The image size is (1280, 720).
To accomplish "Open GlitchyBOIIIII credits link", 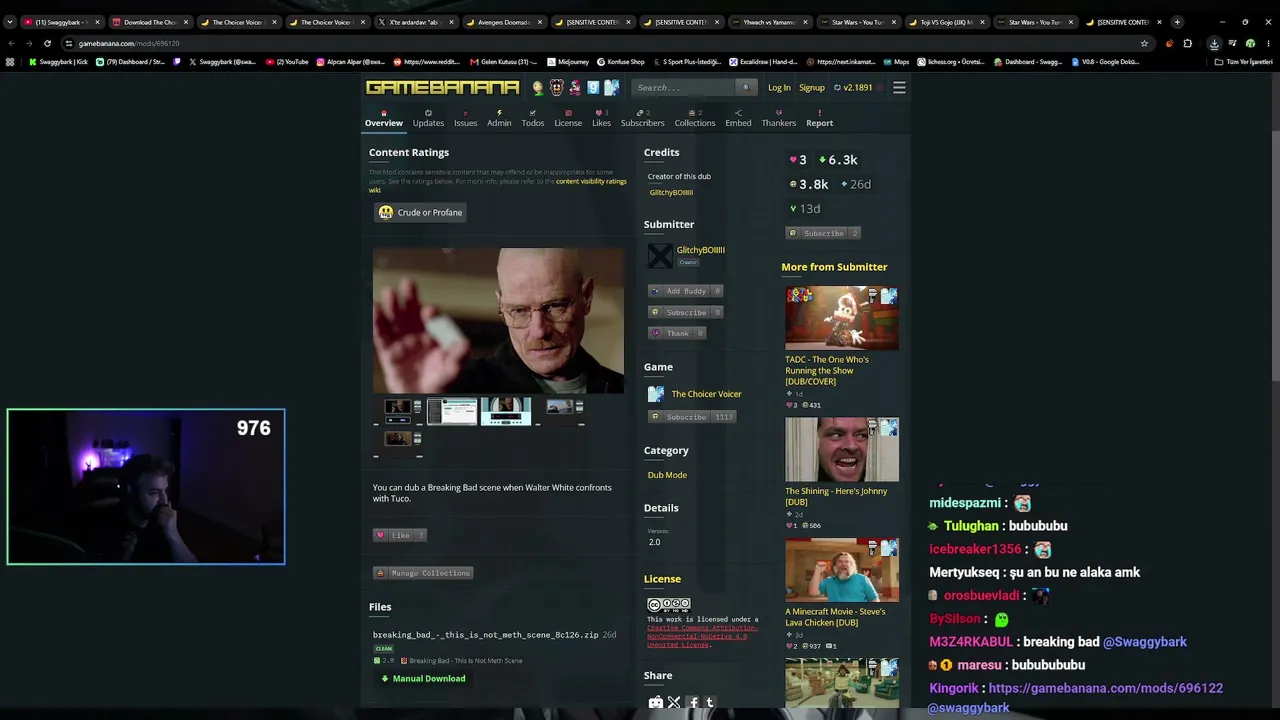I will click(671, 193).
